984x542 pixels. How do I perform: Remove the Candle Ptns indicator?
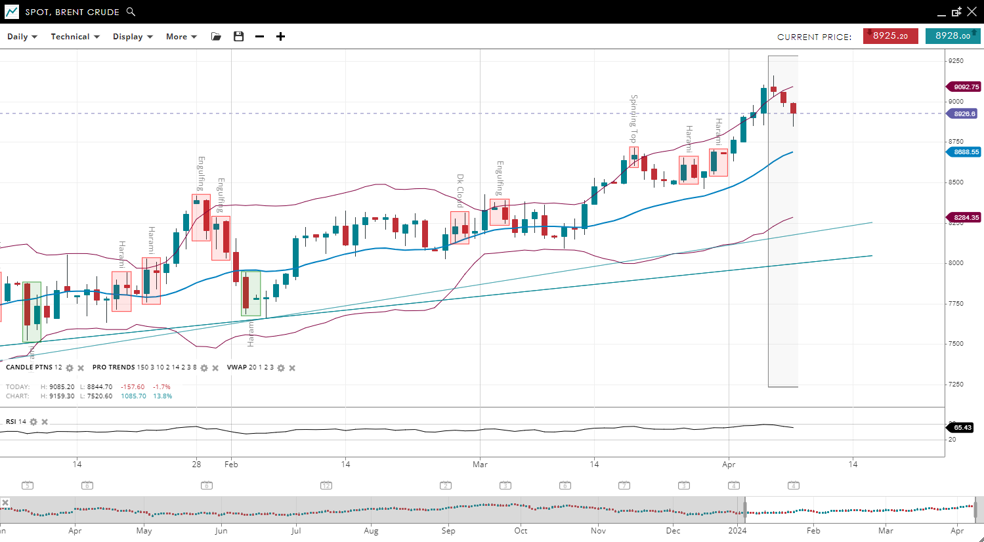click(x=81, y=368)
